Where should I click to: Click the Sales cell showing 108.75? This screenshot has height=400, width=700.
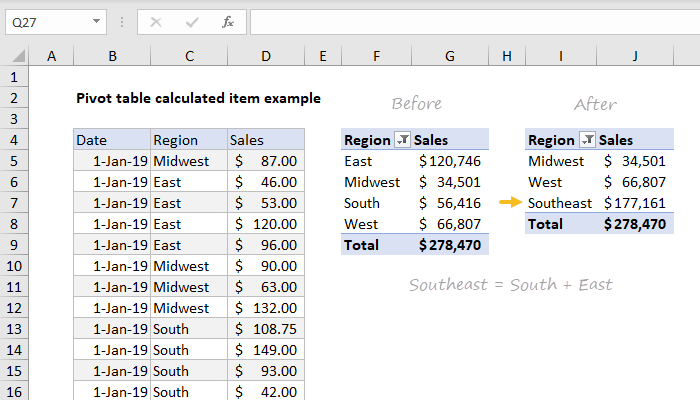[266, 329]
